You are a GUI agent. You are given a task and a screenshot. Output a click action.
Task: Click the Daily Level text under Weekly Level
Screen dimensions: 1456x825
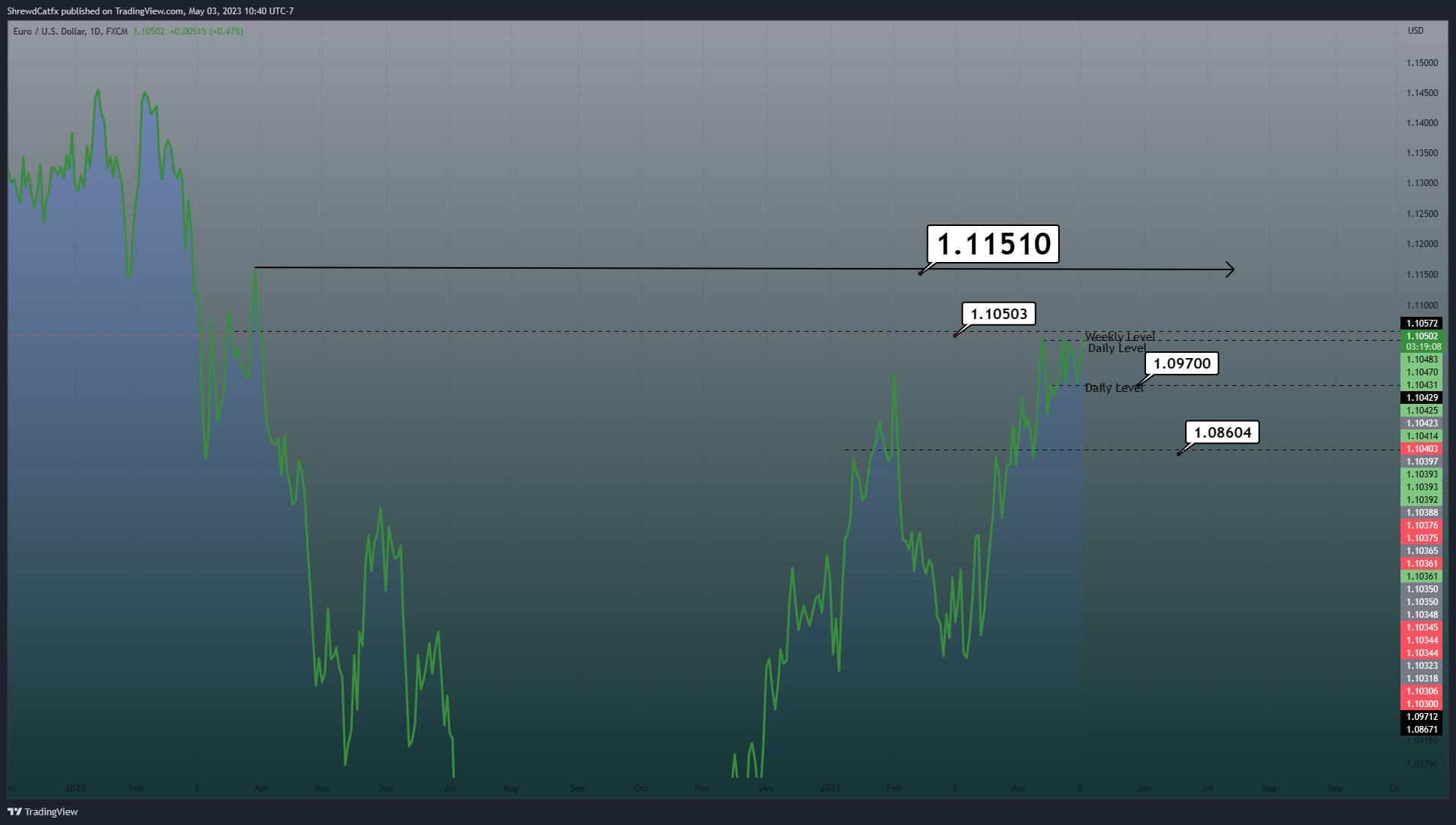(x=1117, y=348)
